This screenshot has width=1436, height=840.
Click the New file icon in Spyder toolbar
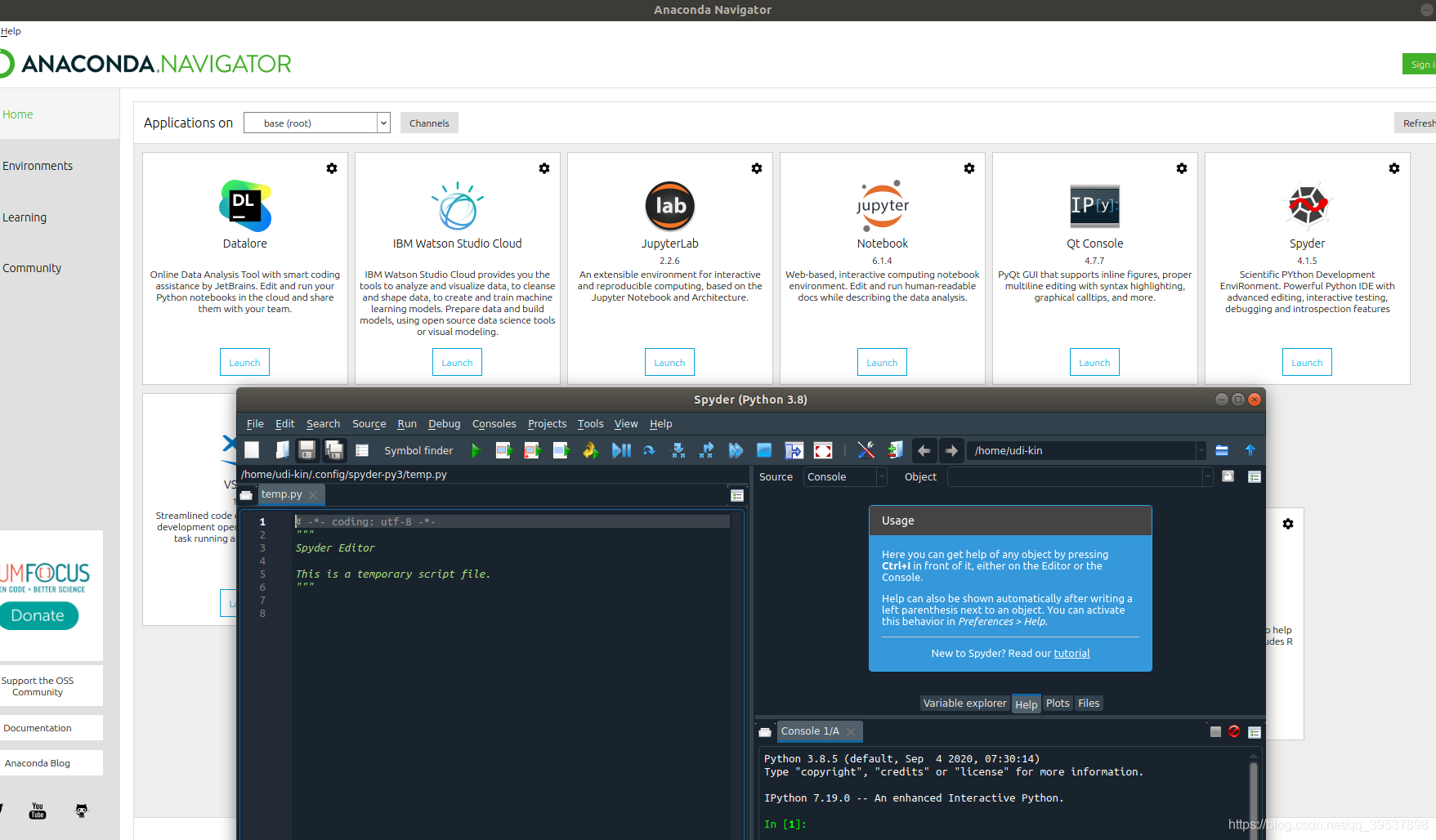pos(252,450)
